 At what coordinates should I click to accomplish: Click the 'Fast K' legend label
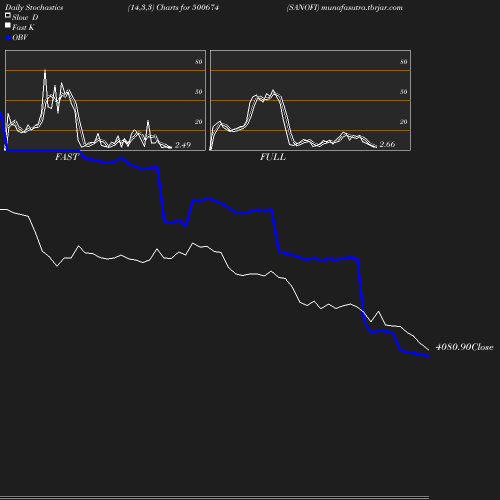click(23, 27)
